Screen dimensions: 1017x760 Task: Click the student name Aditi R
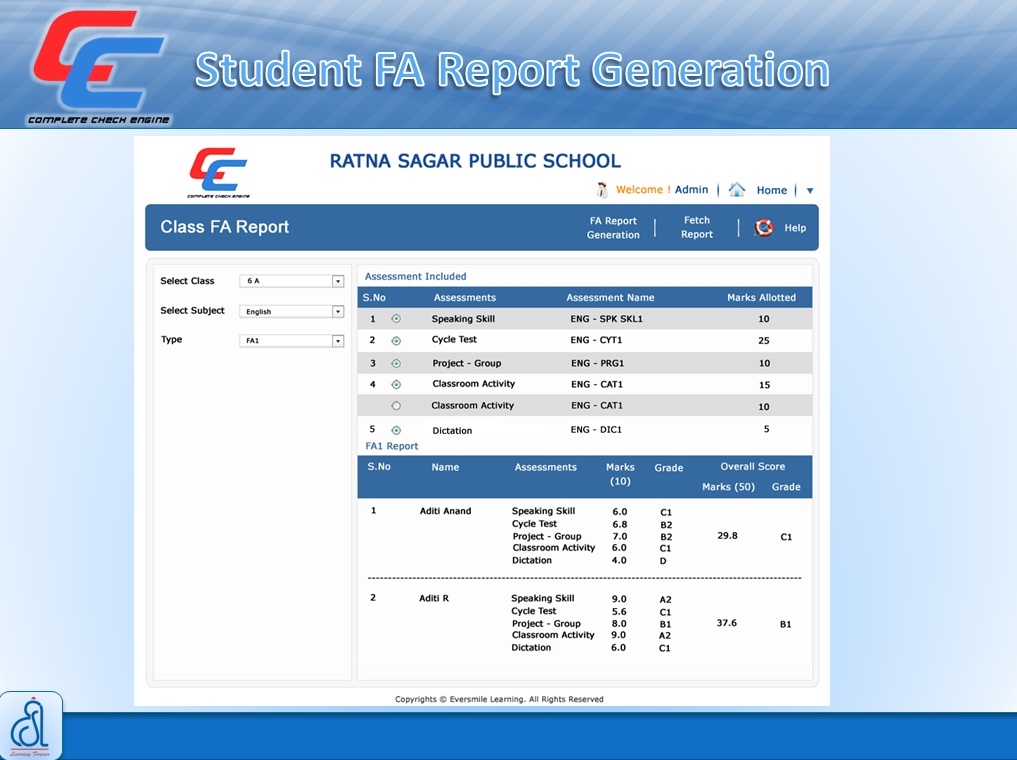(x=434, y=598)
